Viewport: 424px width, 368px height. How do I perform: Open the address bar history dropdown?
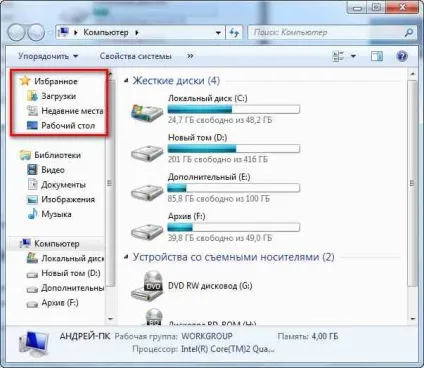pos(218,33)
